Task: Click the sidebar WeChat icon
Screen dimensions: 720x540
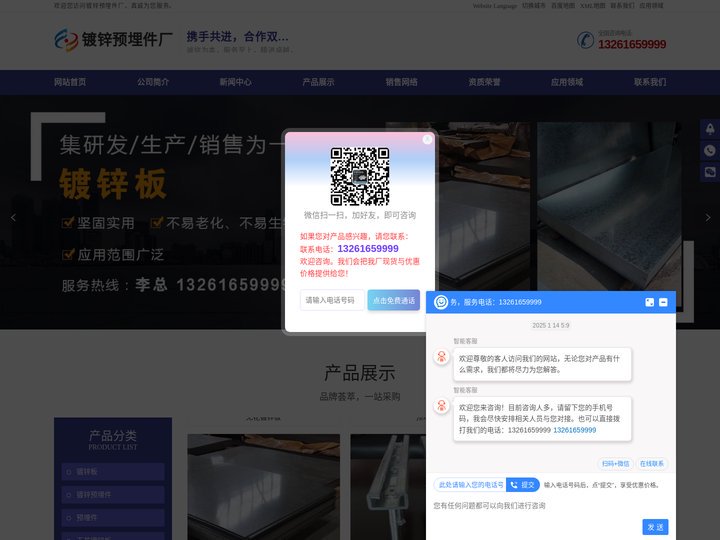Action: click(710, 172)
